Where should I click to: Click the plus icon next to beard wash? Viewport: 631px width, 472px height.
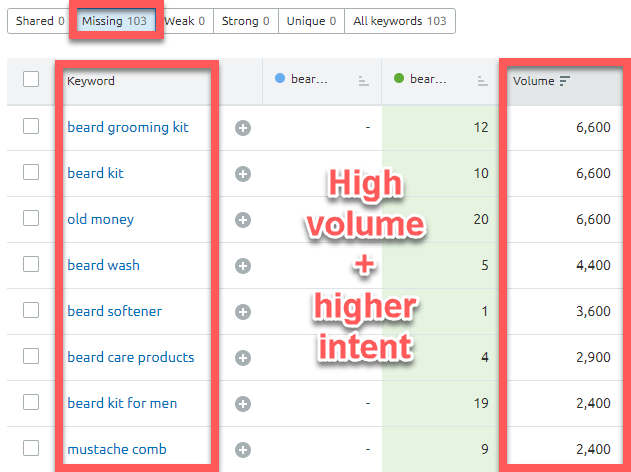point(242,266)
